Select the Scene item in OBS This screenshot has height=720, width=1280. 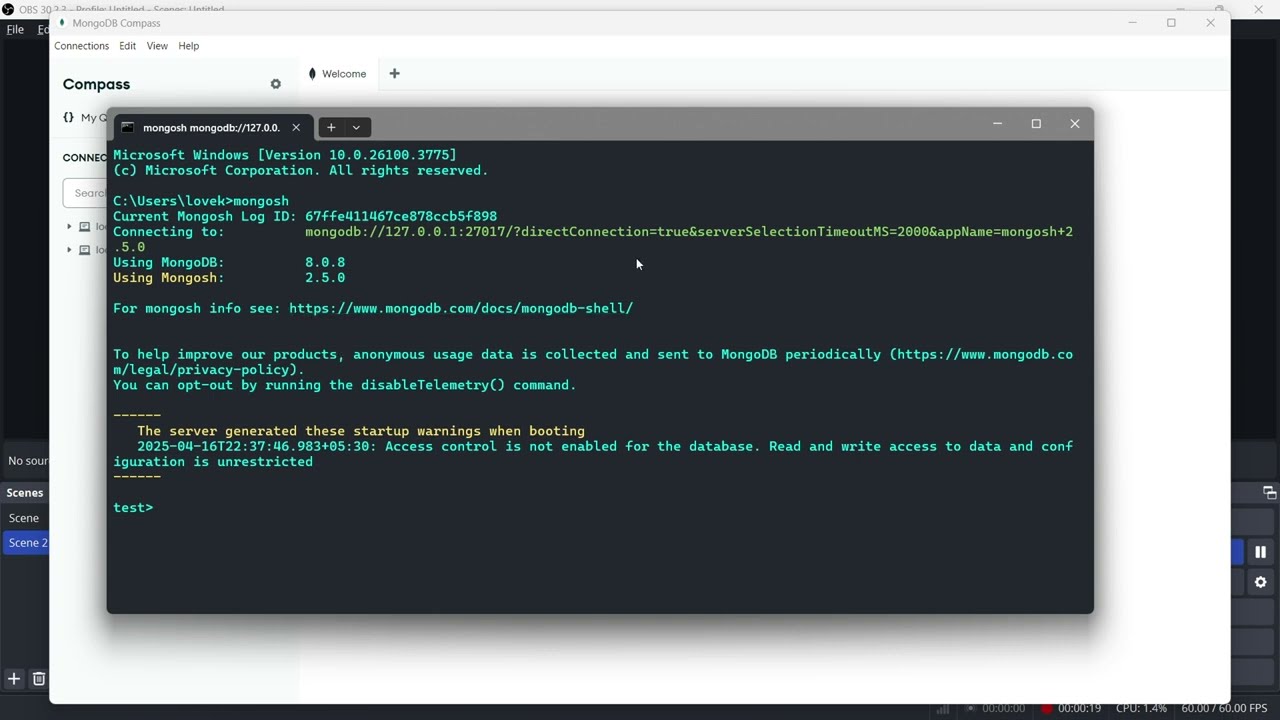(x=24, y=518)
